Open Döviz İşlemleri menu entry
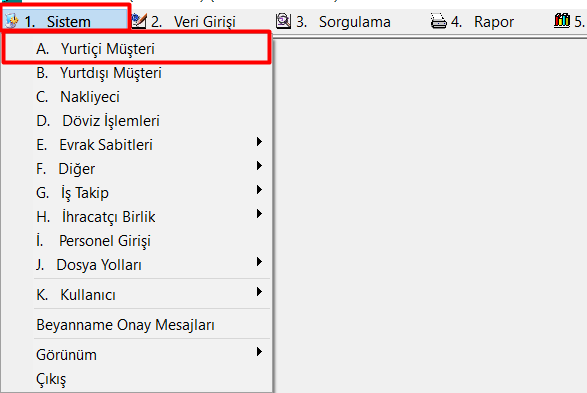Image resolution: width=587 pixels, height=393 pixels. click(x=136, y=121)
